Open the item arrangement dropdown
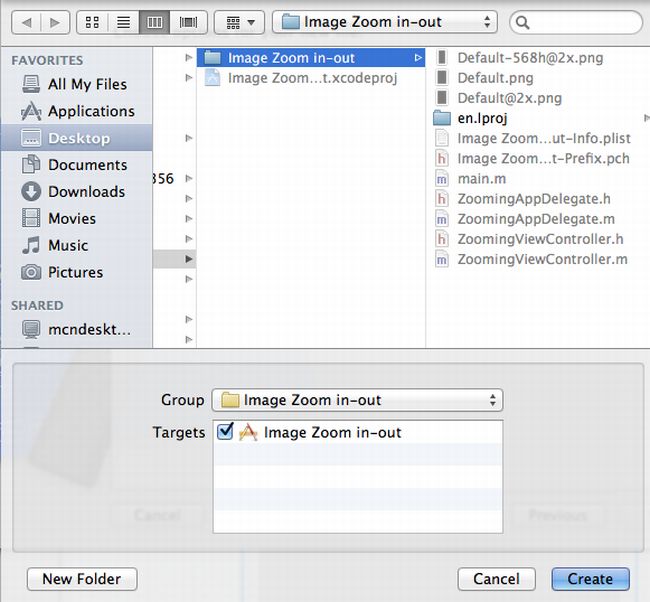The image size is (650, 602). tap(240, 22)
